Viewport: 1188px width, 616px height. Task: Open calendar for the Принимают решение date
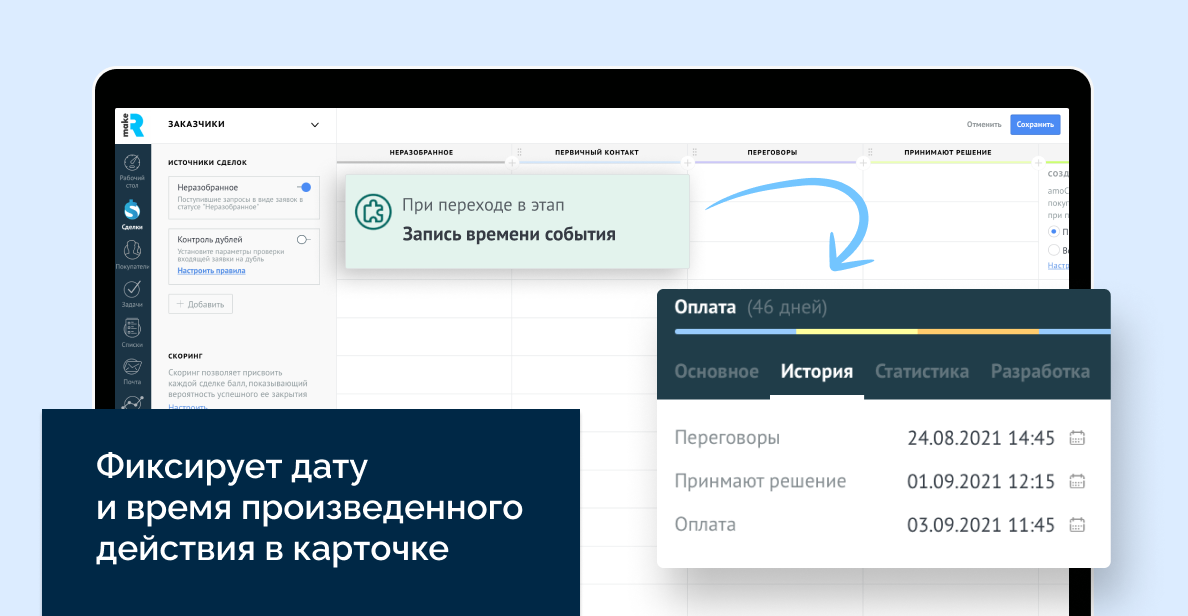(x=1077, y=481)
